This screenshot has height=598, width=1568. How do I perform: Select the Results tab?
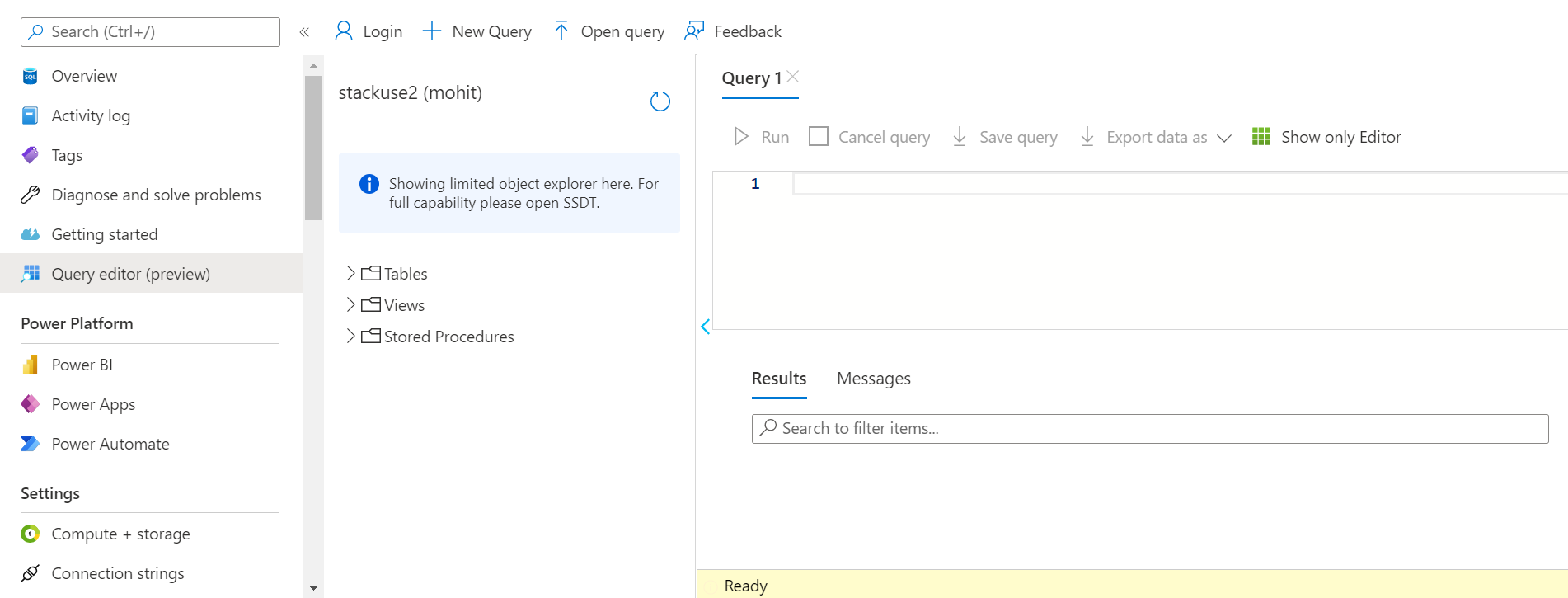click(779, 379)
